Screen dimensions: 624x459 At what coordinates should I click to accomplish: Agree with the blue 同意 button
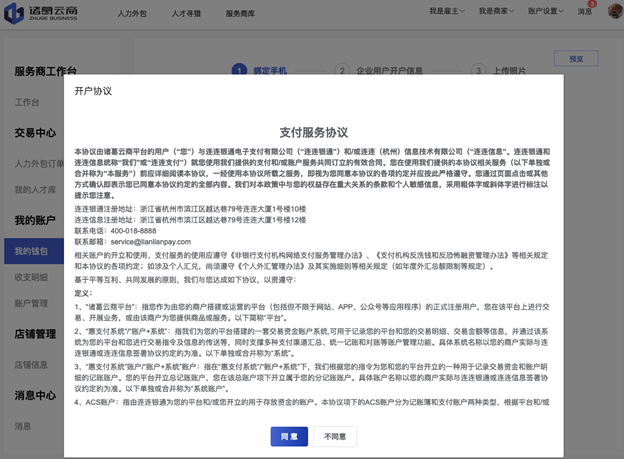[x=289, y=437]
